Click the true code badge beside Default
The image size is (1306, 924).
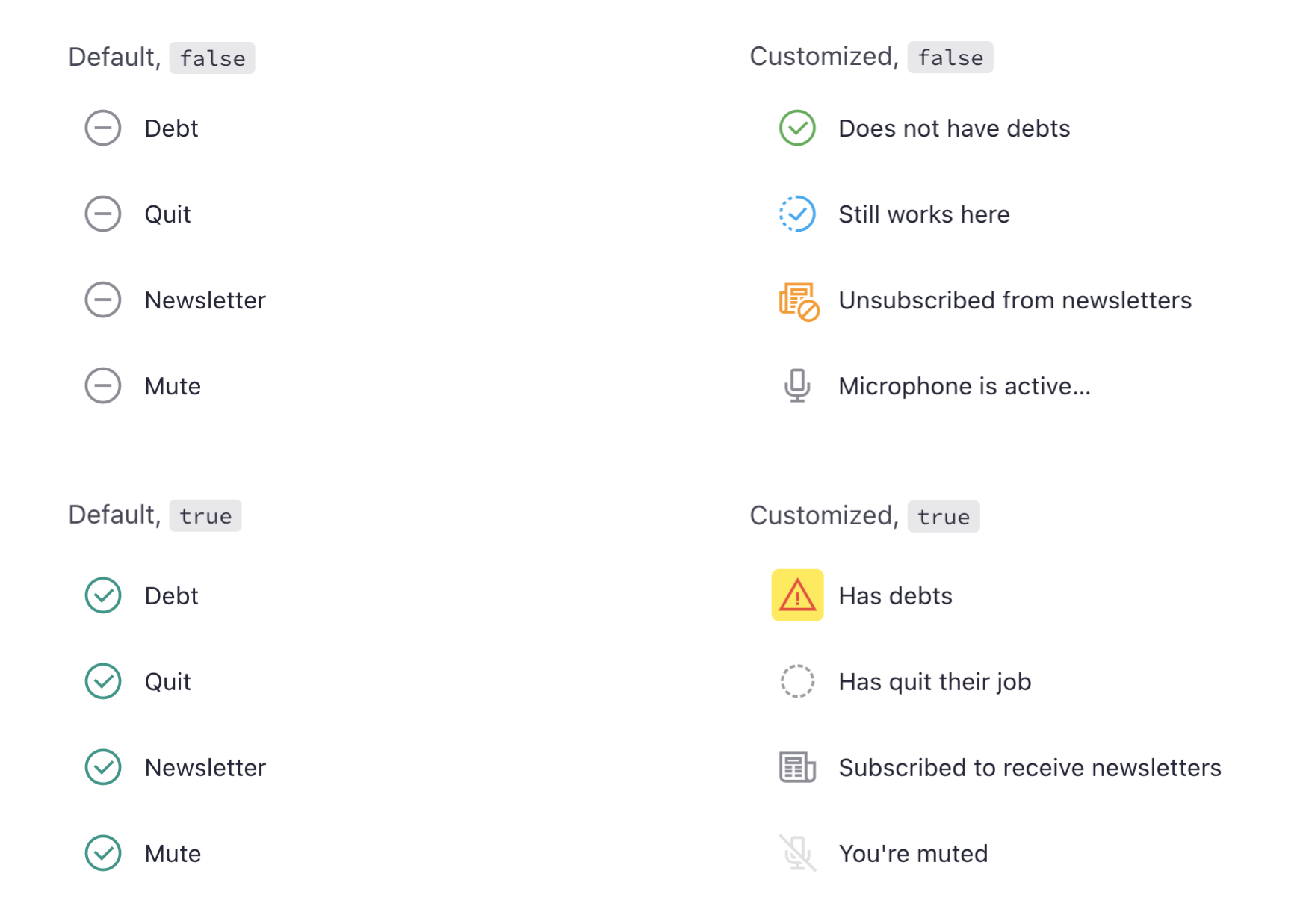click(x=205, y=516)
